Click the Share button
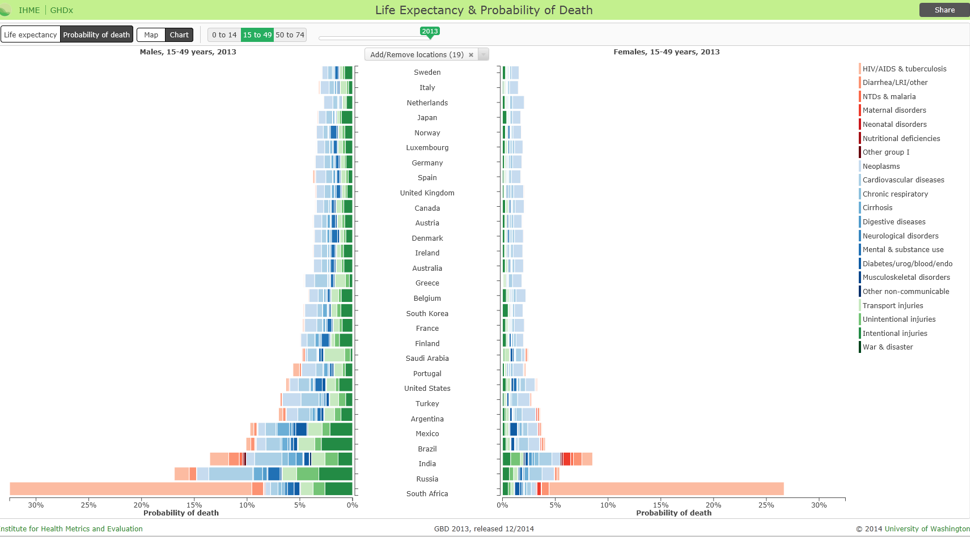The image size is (970, 537). (944, 10)
